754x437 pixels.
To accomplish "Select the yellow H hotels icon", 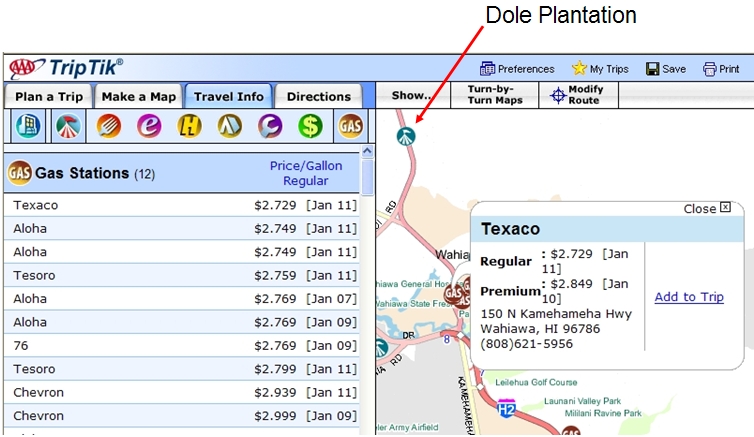I will 189,126.
